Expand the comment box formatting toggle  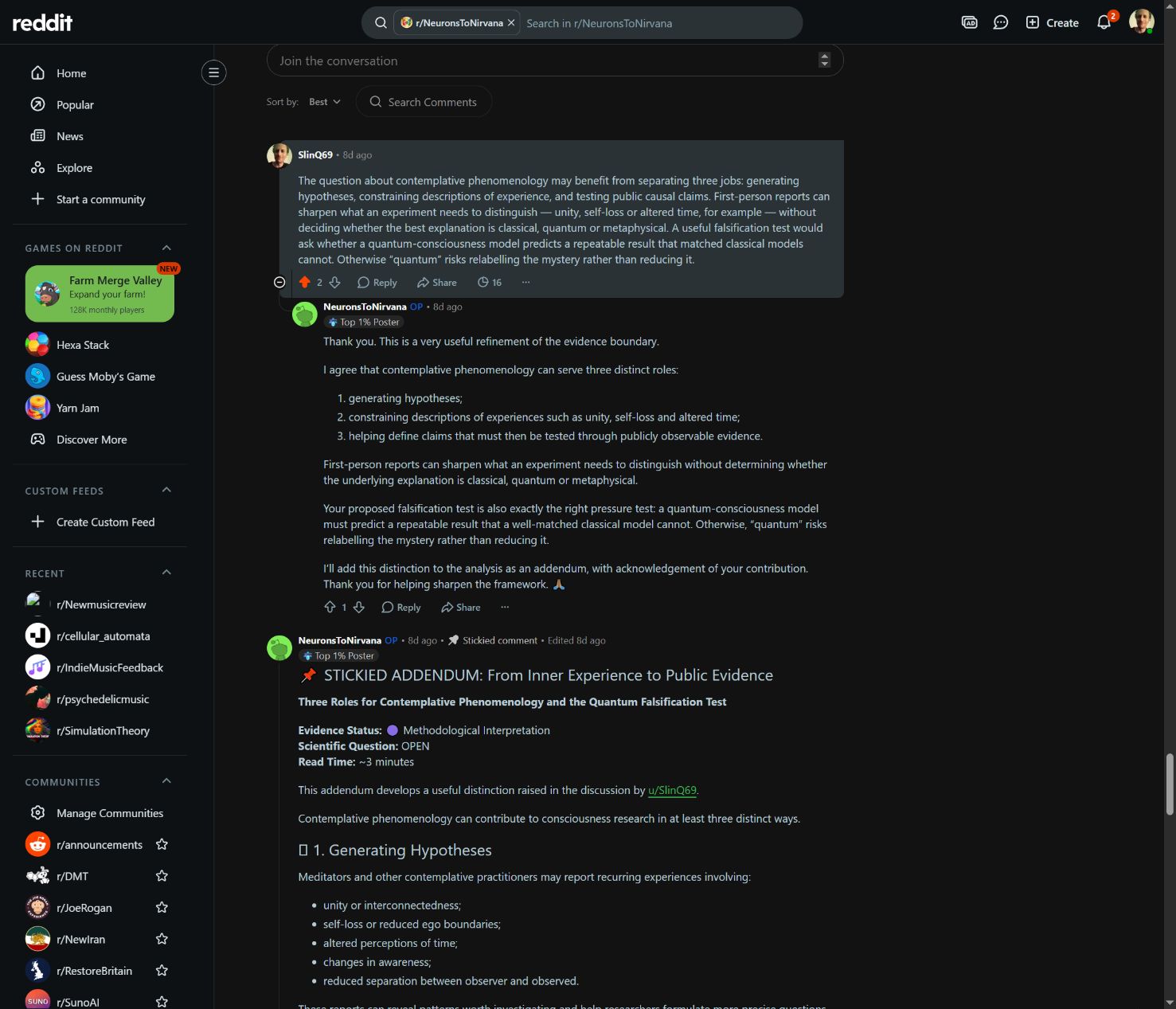point(825,60)
